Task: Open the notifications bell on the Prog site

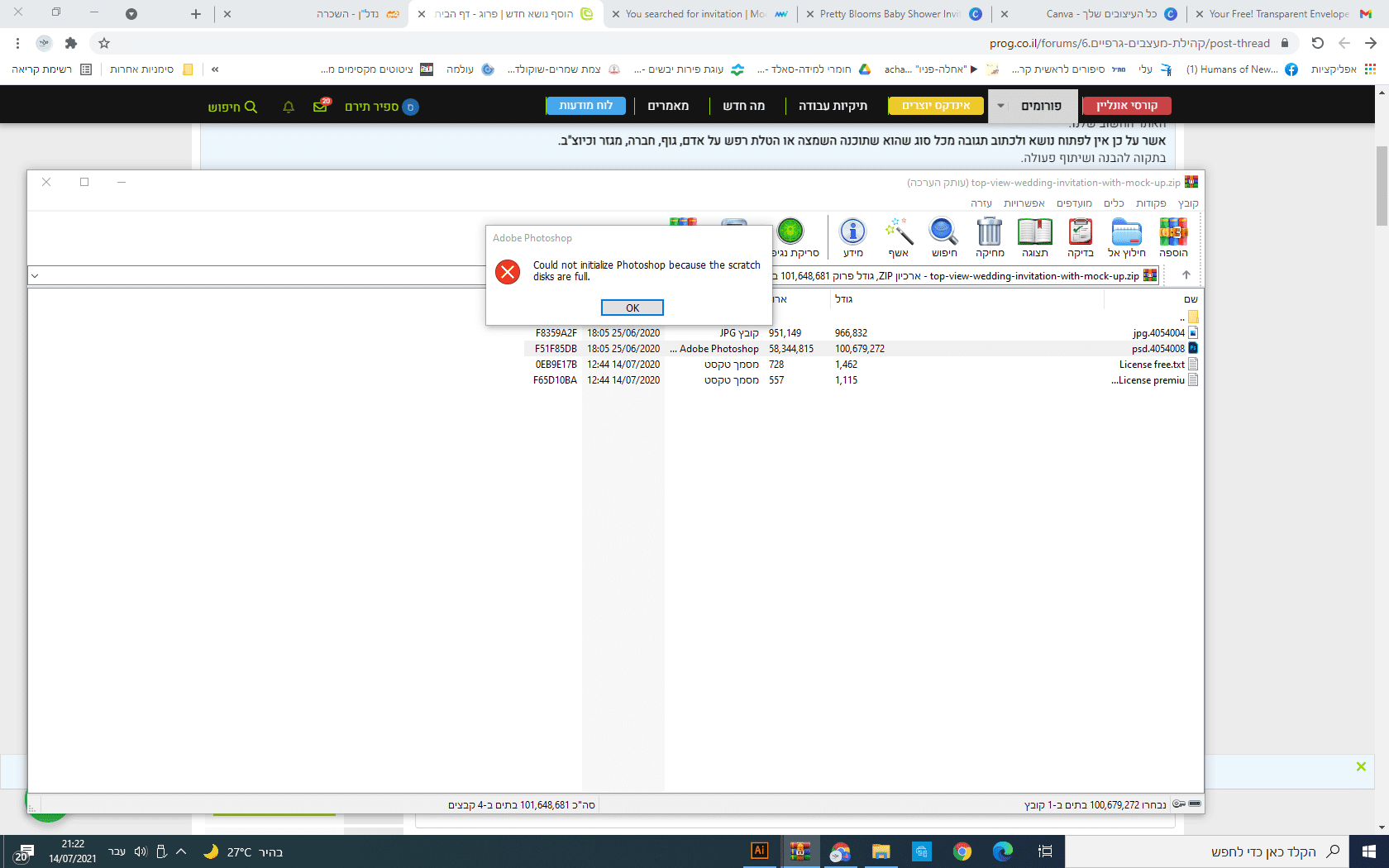Action: tap(289, 107)
